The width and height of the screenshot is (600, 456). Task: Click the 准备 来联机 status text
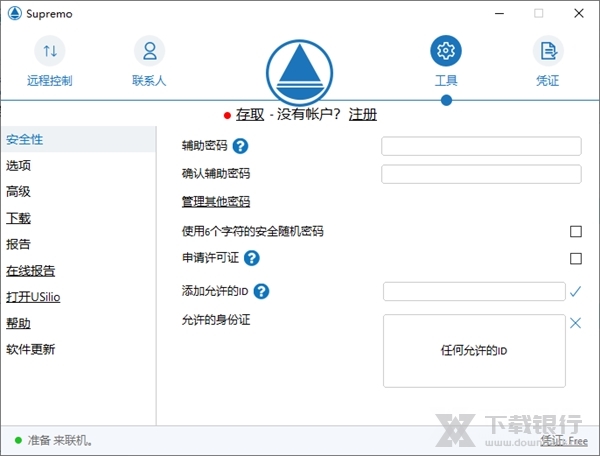60,440
